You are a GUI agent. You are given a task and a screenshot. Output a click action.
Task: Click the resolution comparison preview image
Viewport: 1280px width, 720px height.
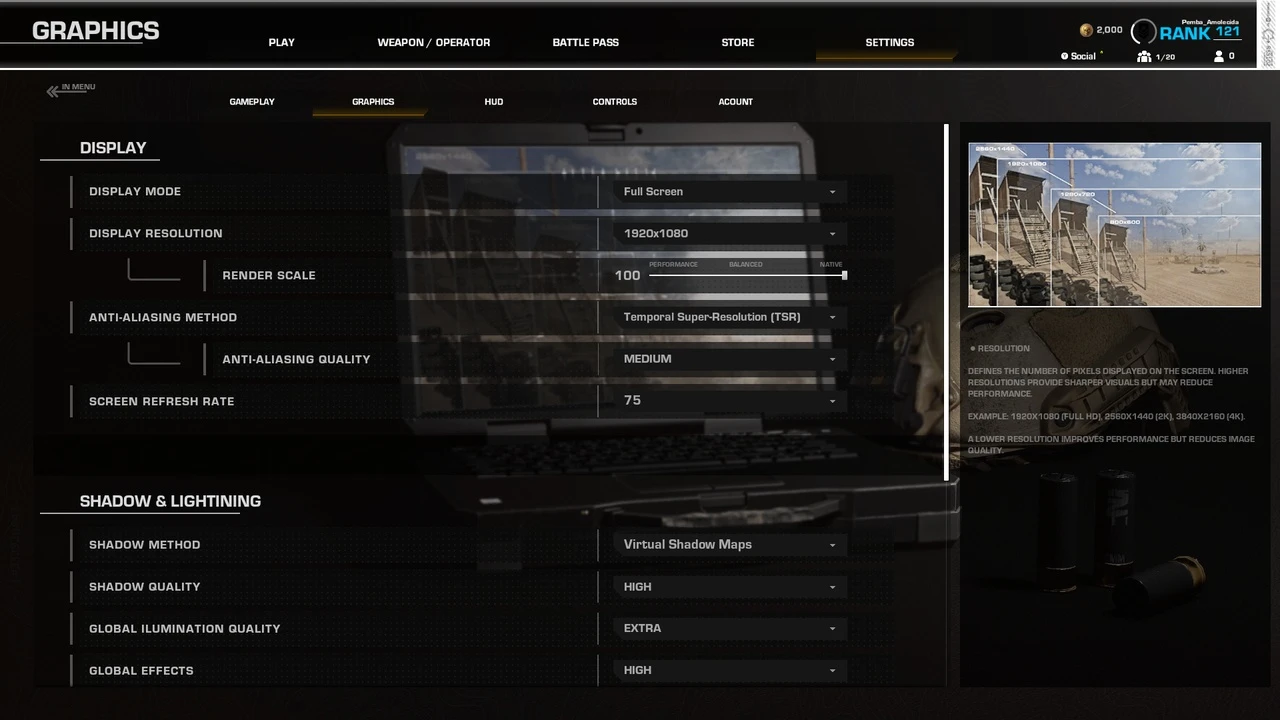tap(1114, 225)
